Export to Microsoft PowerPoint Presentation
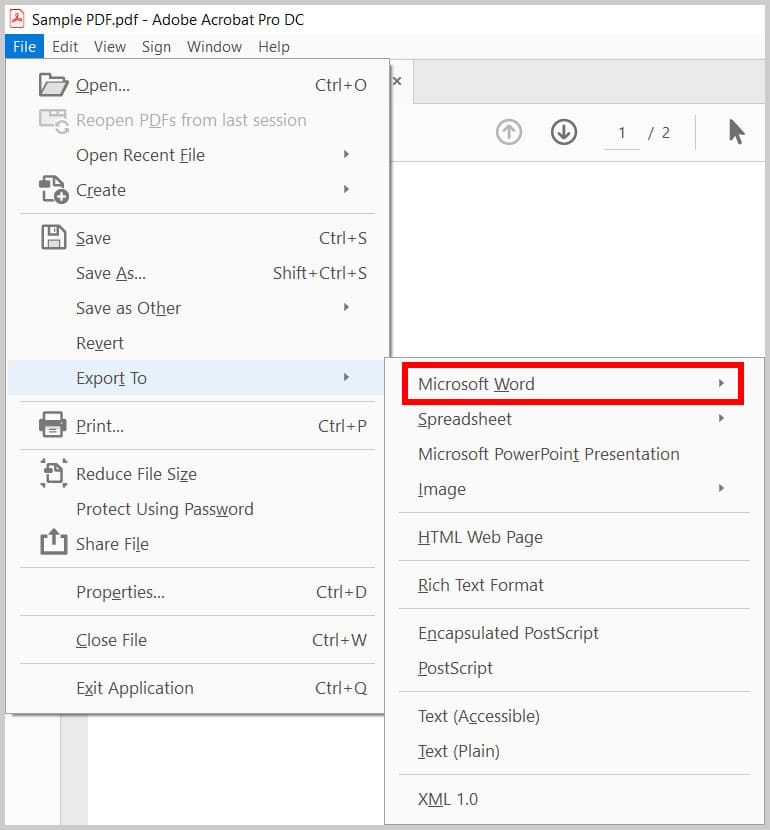This screenshot has width=770, height=830. point(574,454)
